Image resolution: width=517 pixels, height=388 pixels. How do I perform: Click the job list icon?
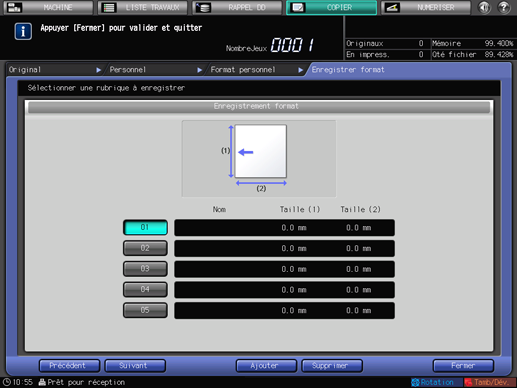(x=109, y=7)
